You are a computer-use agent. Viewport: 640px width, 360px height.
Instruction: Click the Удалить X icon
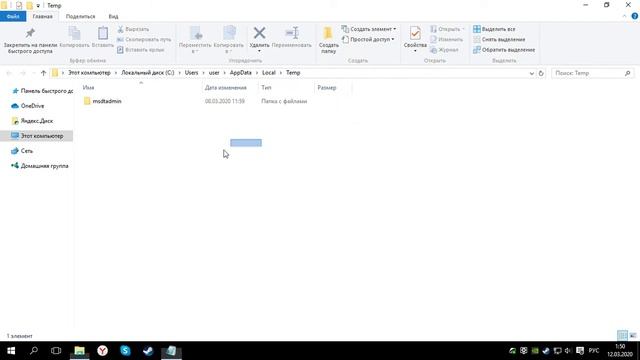tap(259, 33)
